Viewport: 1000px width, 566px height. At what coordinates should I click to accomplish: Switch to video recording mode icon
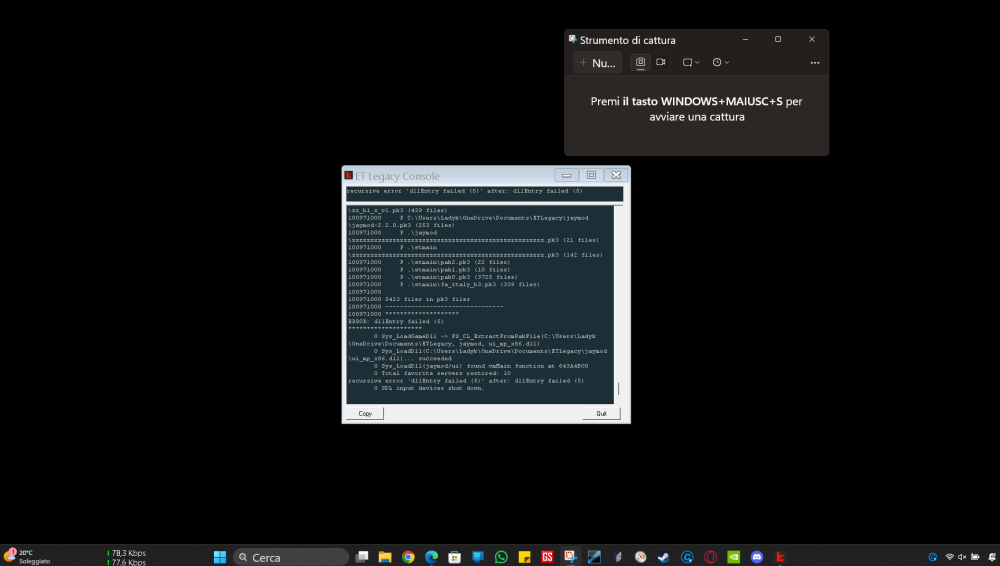pos(661,62)
